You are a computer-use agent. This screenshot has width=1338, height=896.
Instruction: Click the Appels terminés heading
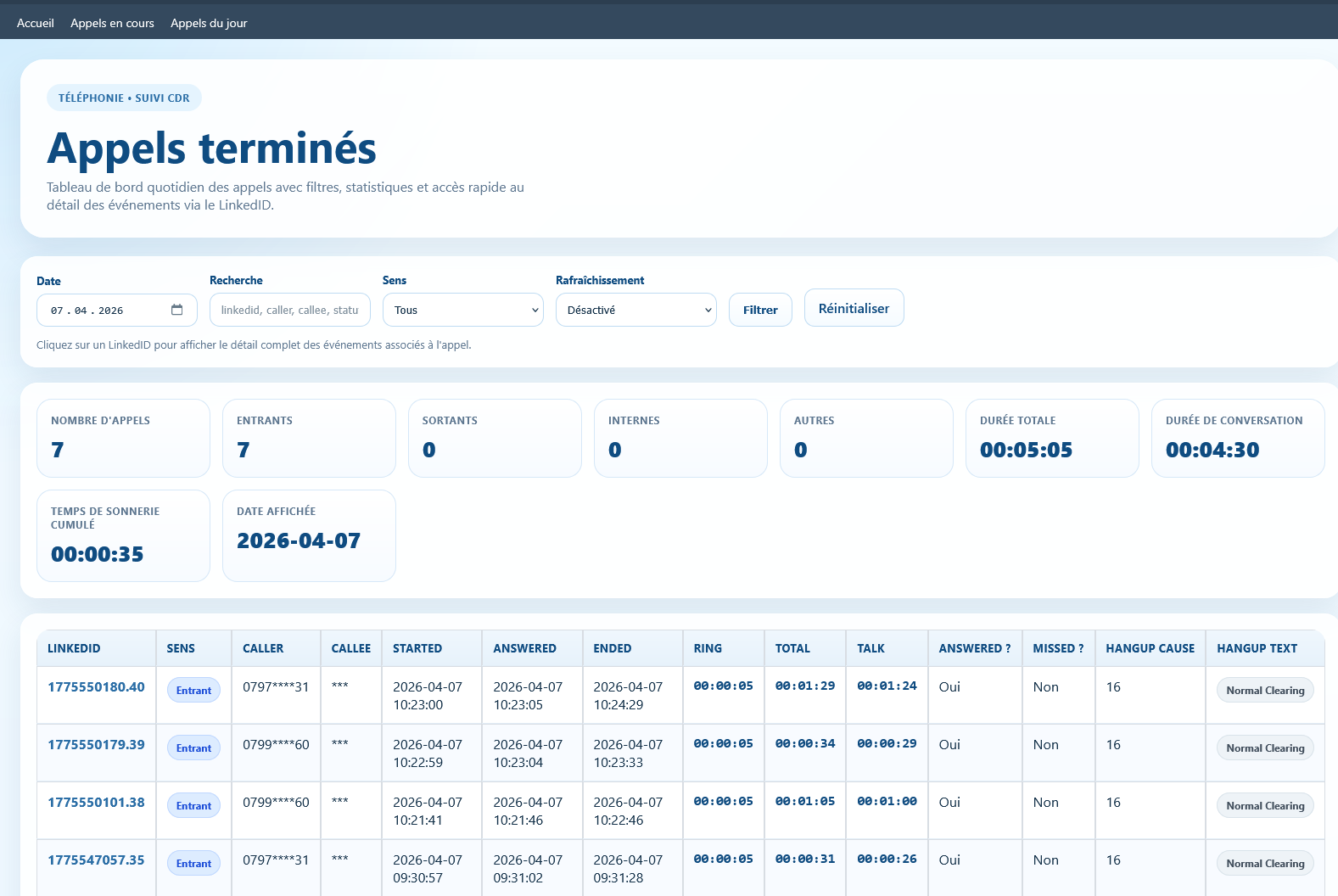click(x=211, y=148)
